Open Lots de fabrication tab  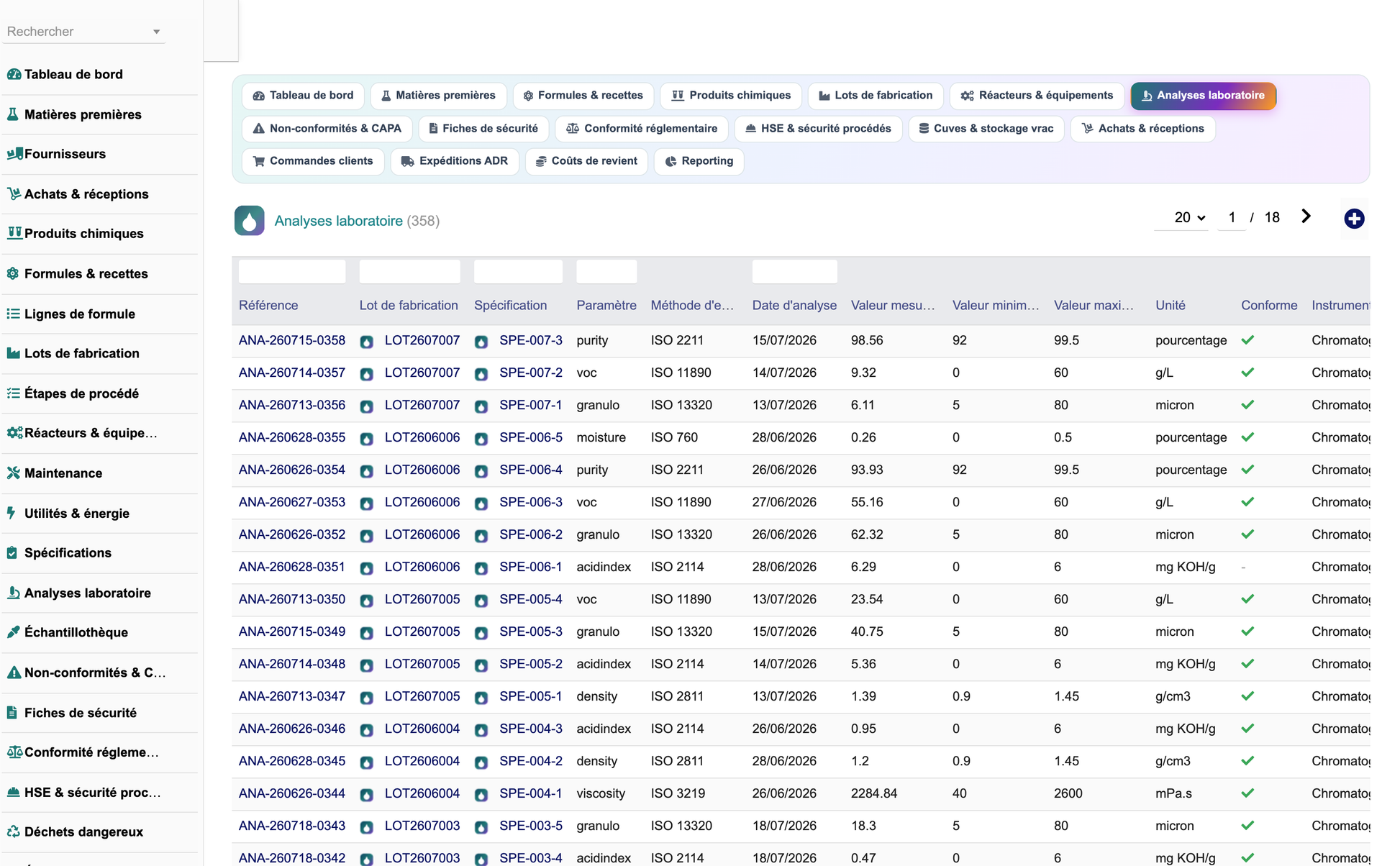(876, 96)
